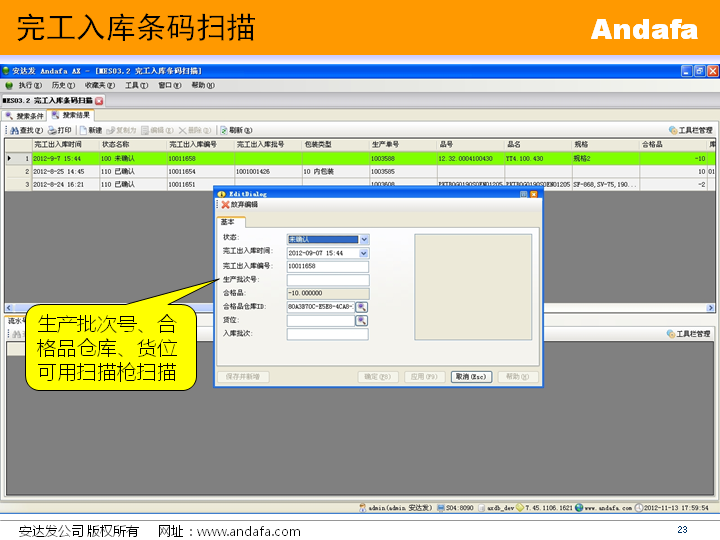Click the 查找 search toolbar icon
720x540 pixels.
point(12,130)
